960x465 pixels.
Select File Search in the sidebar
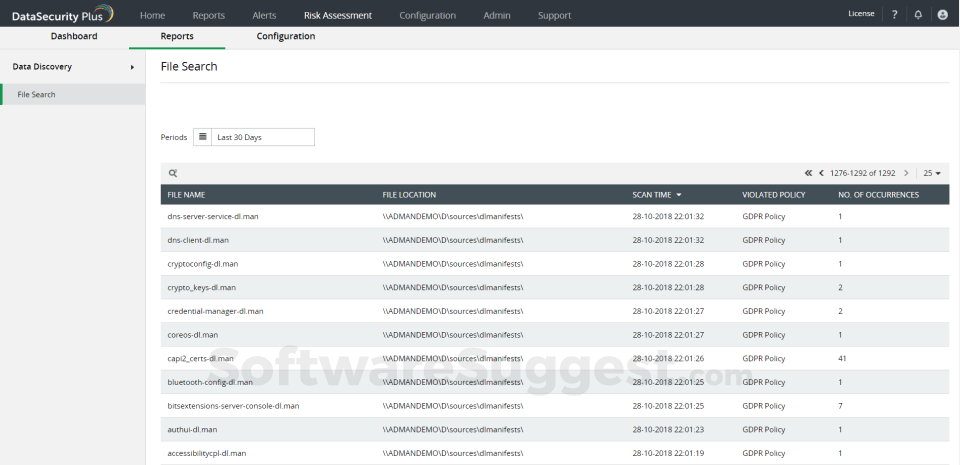point(37,94)
